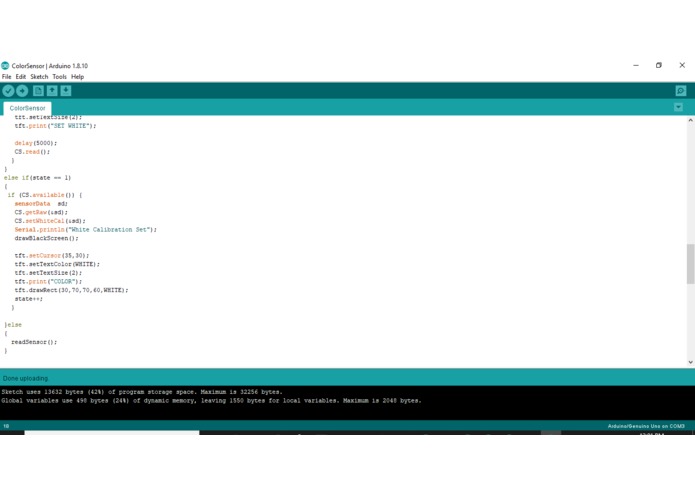Click the 'delay(5000);' code line
The height and width of the screenshot is (494, 695).
pos(35,143)
